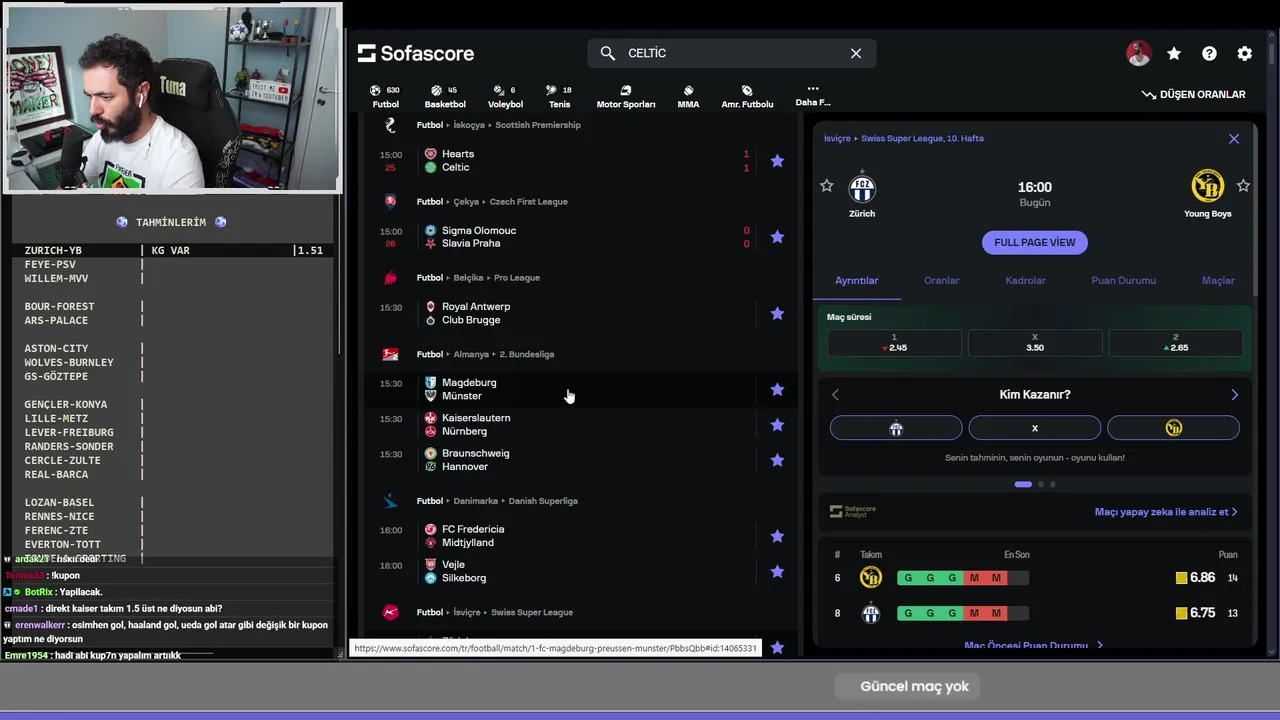1280x720 pixels.
Task: Select Futbol sport category
Action: pyautogui.click(x=385, y=97)
